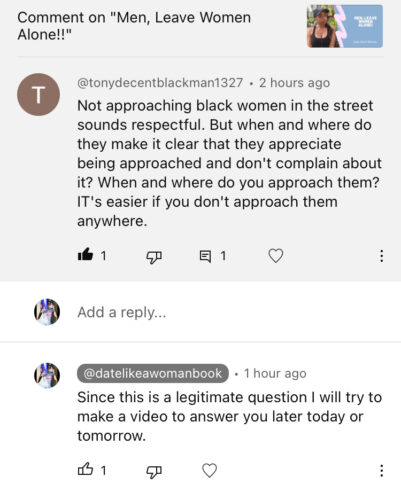Open the T profile avatar
The width and height of the screenshot is (401, 500).
tap(39, 95)
